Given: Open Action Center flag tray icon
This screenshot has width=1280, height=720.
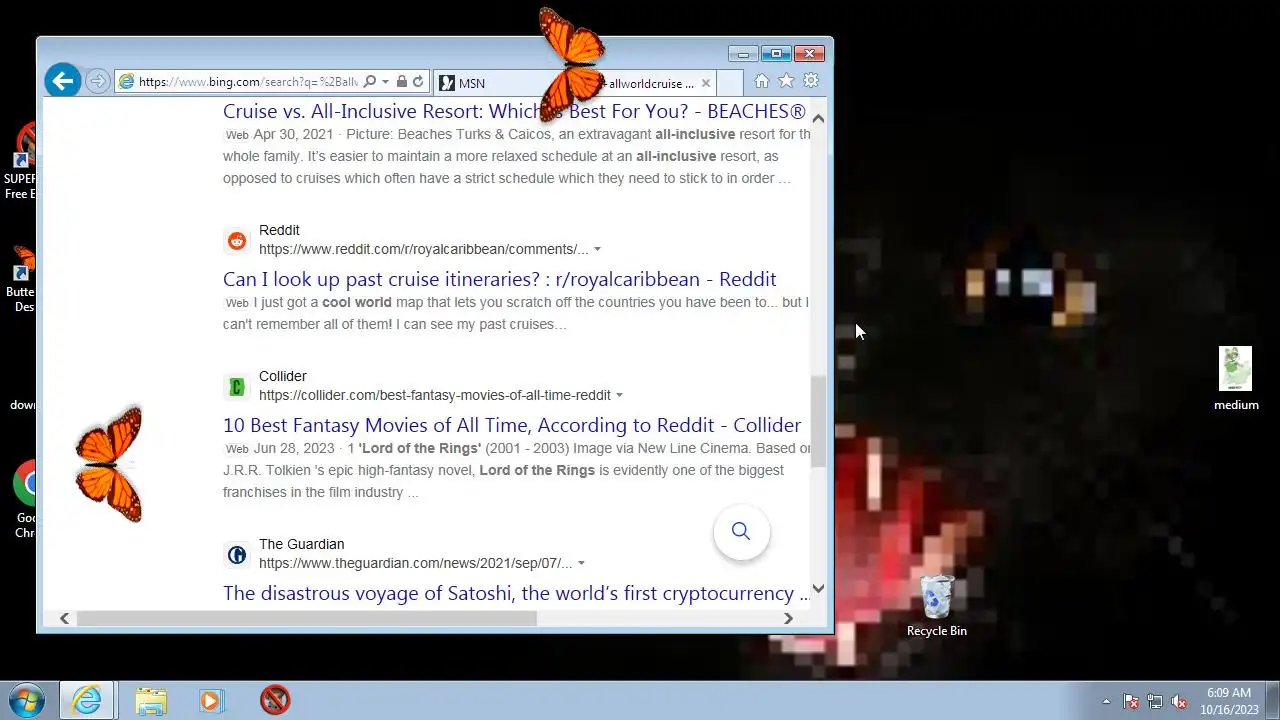Looking at the screenshot, I should [1131, 701].
